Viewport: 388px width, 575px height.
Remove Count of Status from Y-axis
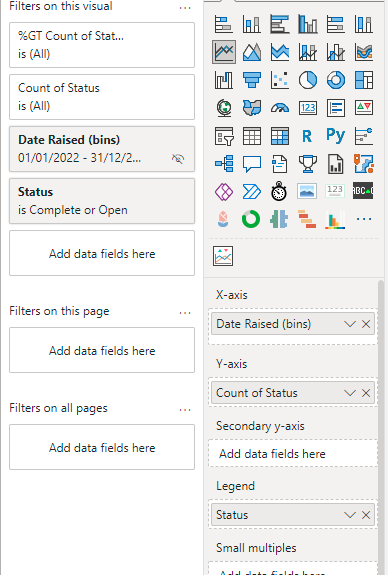coord(366,393)
